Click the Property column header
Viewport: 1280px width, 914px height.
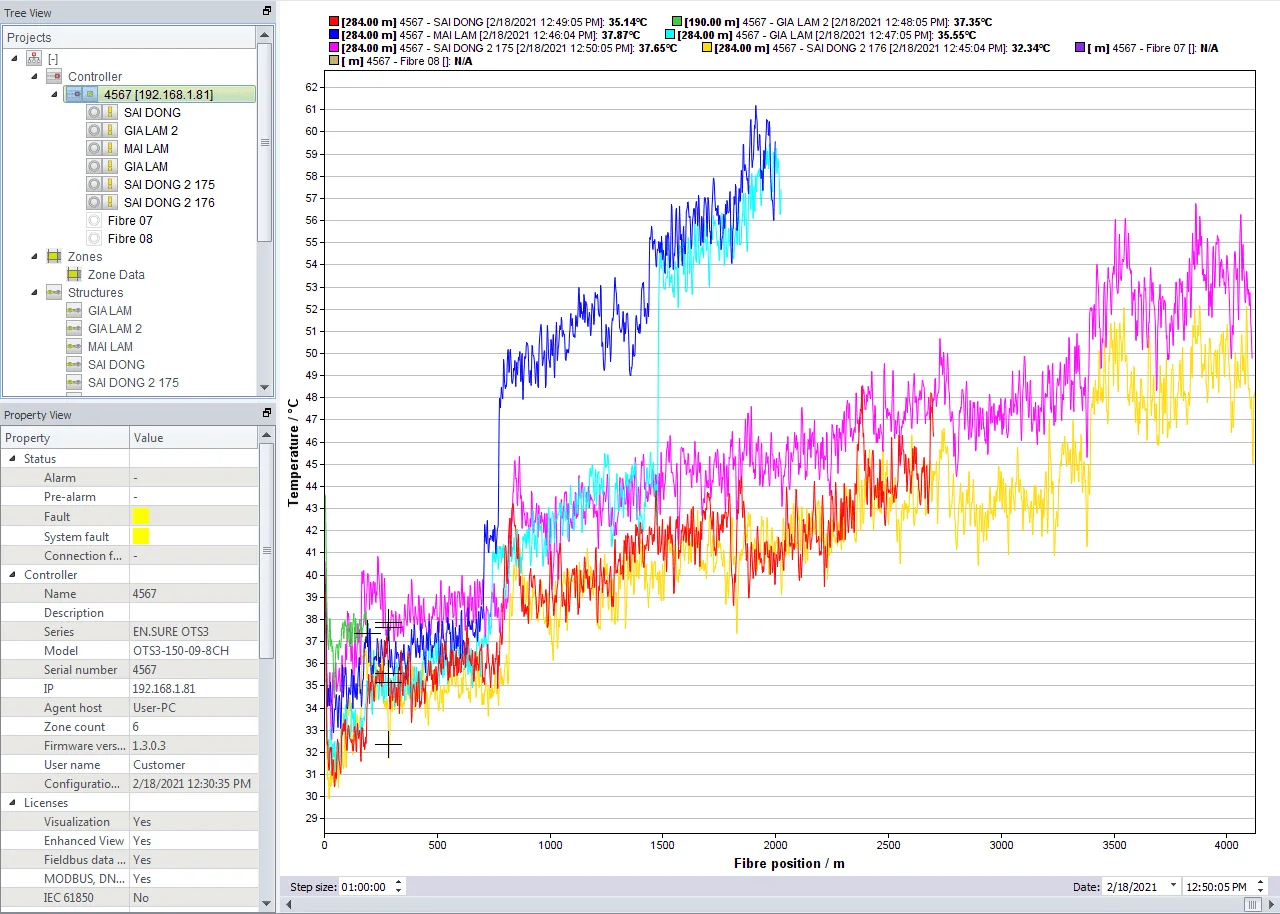pyautogui.click(x=65, y=438)
